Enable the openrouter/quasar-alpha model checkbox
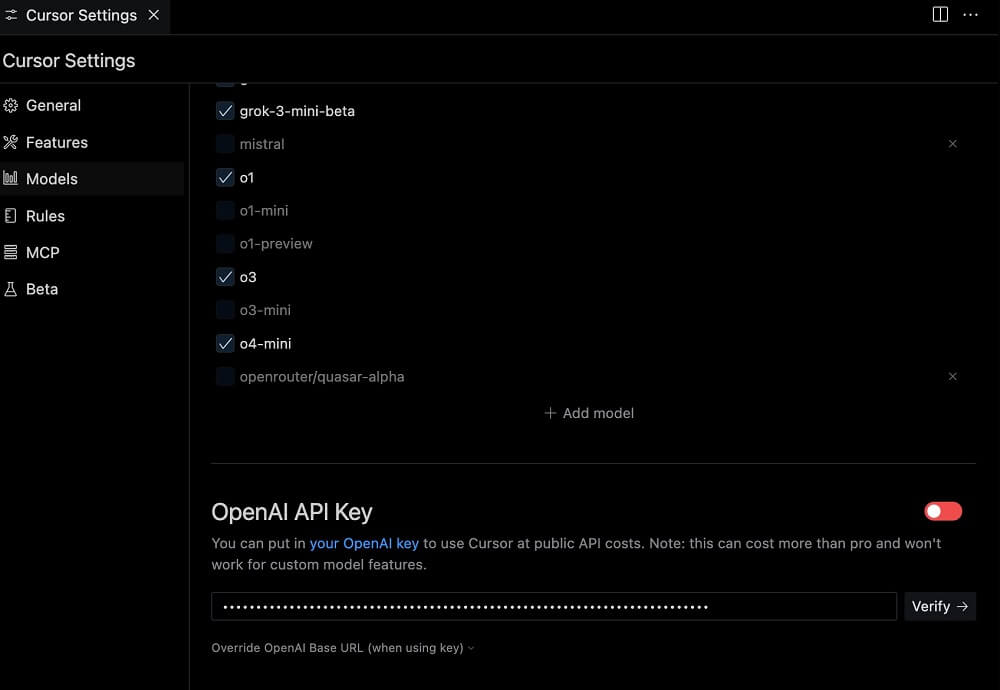Image resolution: width=1000 pixels, height=690 pixels. pyautogui.click(x=225, y=377)
